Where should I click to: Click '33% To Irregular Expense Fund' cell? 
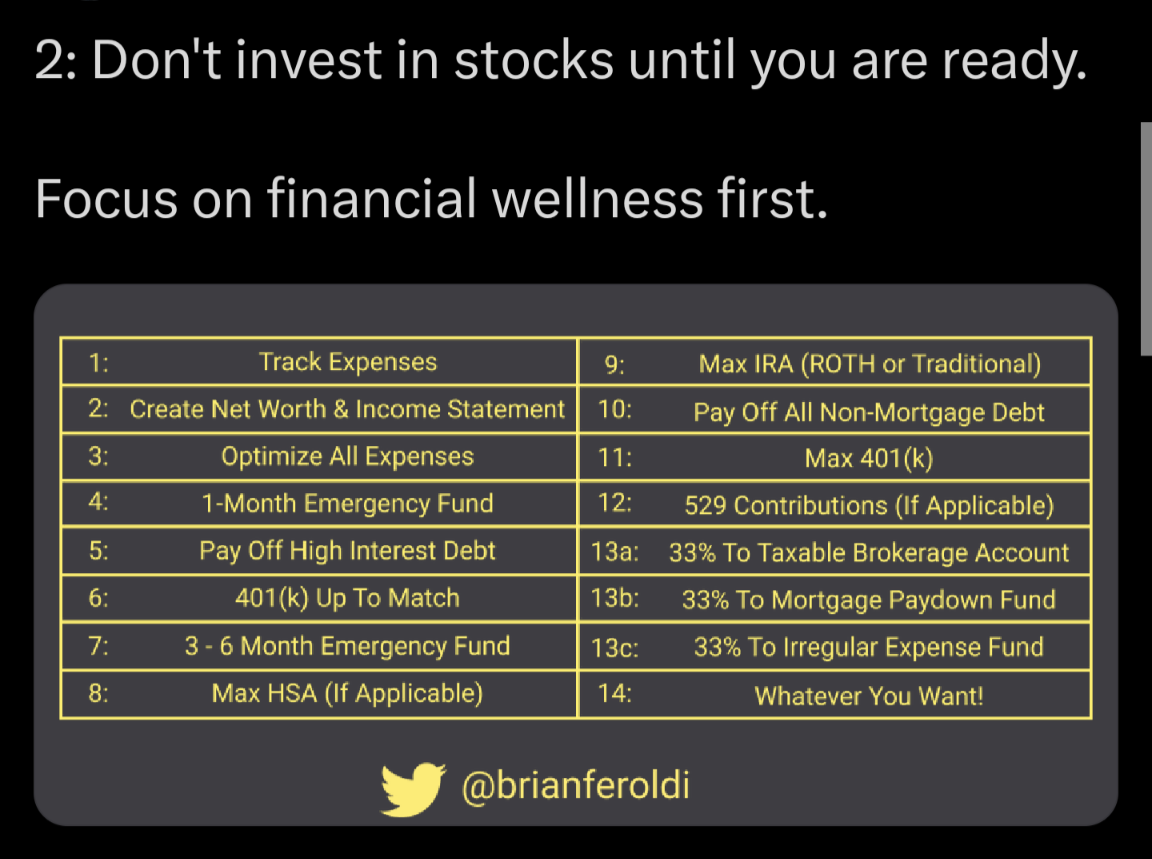[869, 647]
